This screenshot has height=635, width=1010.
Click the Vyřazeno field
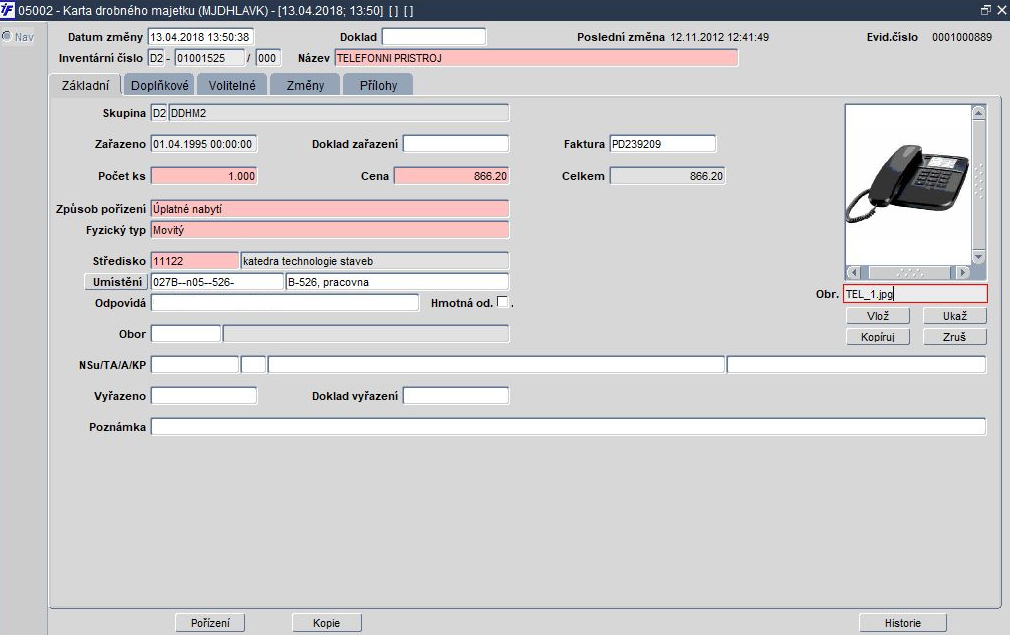204,395
